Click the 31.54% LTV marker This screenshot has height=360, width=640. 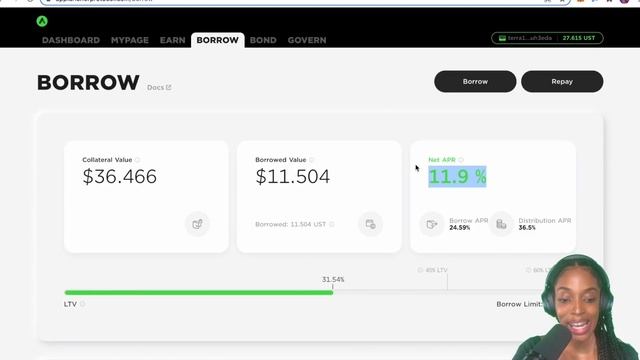coord(333,280)
